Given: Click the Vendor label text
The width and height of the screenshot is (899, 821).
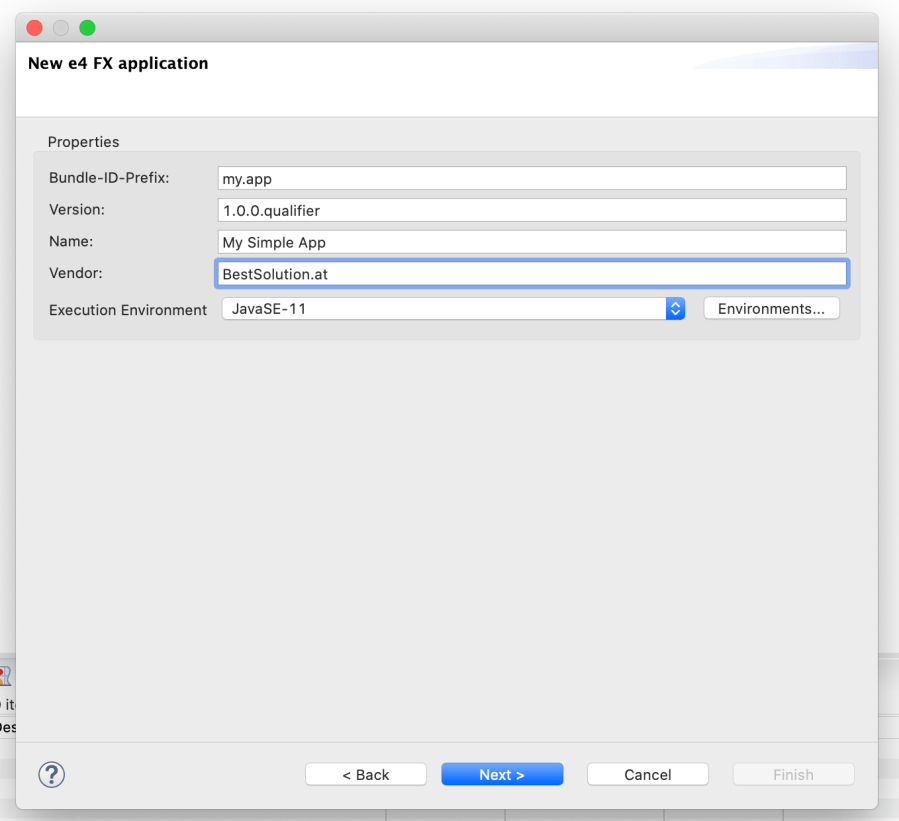Looking at the screenshot, I should (76, 273).
